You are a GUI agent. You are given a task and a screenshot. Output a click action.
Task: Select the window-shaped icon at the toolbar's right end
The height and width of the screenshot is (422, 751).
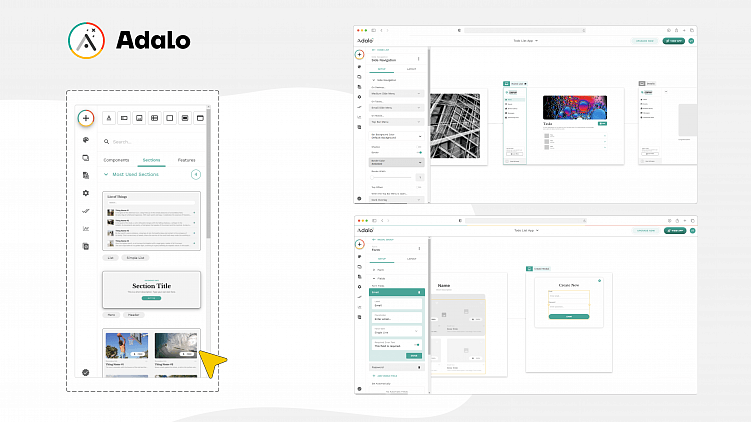pos(200,118)
